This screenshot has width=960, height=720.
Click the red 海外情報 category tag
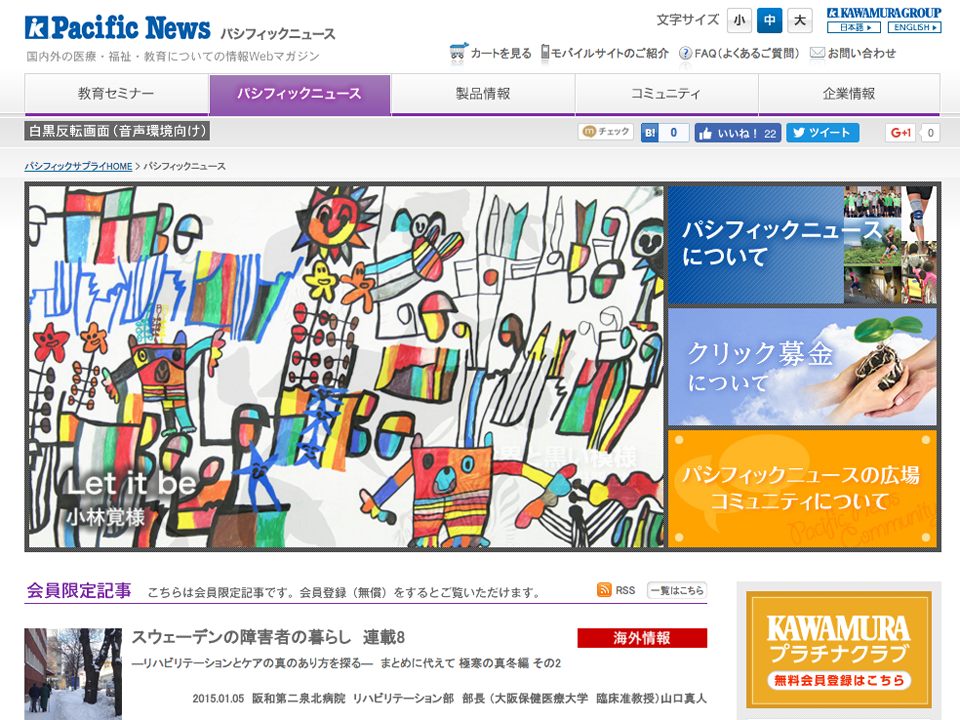coord(642,638)
